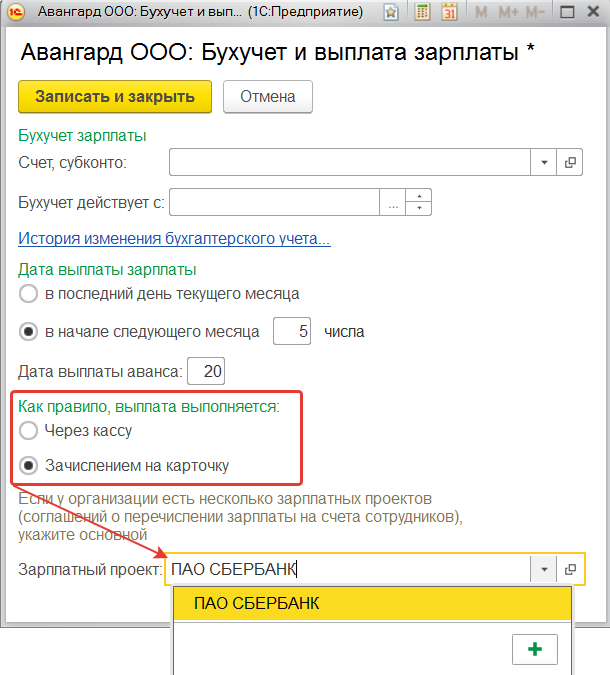Click the Дата выплаты зарплаты section heading
610x675 pixels.
[107, 270]
